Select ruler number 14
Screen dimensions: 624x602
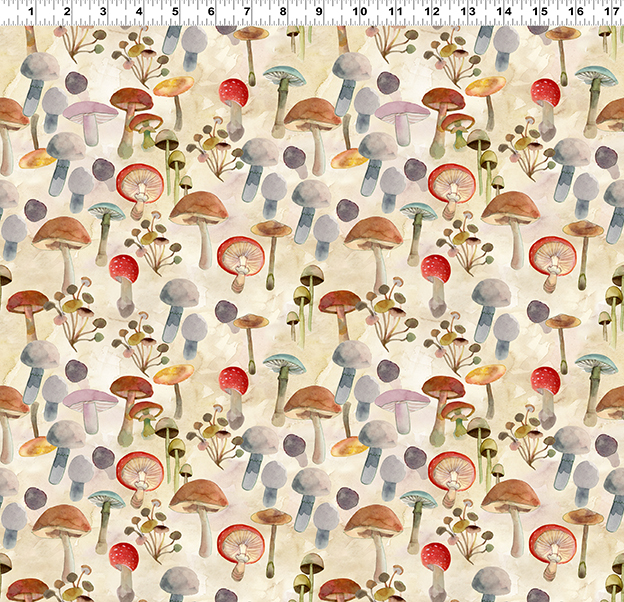point(504,12)
